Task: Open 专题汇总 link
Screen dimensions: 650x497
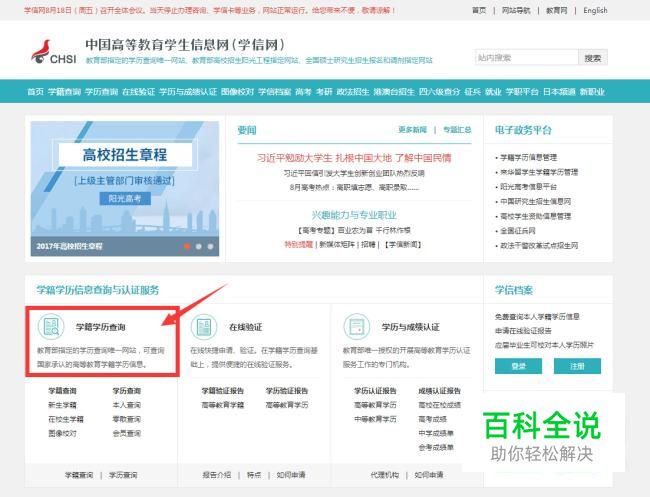Action: pyautogui.click(x=457, y=130)
